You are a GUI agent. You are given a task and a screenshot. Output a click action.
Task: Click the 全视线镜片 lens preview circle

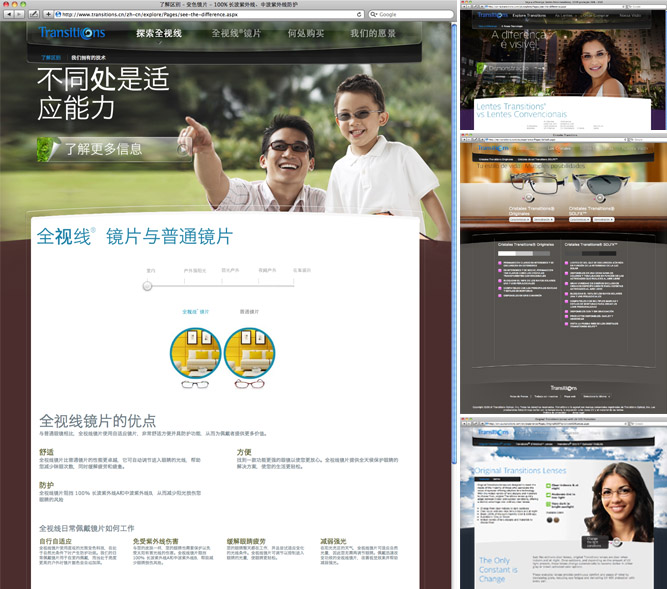tap(195, 353)
